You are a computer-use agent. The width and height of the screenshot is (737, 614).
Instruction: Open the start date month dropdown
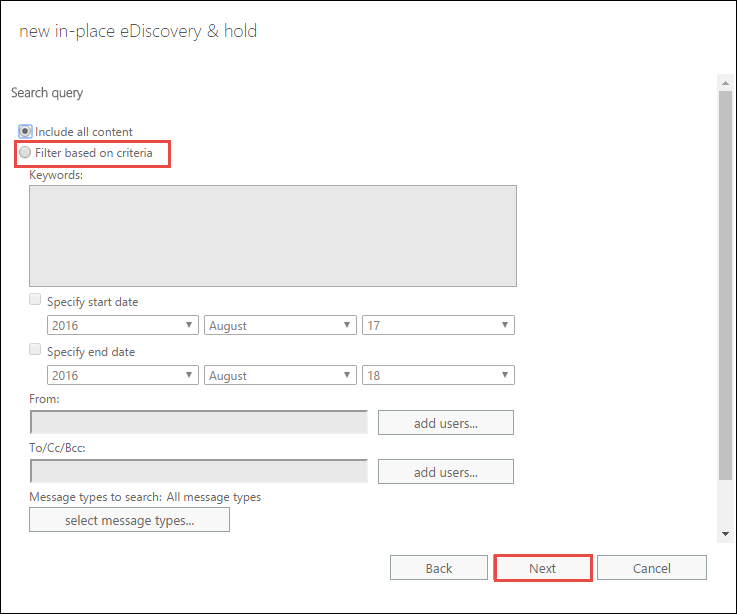point(280,325)
